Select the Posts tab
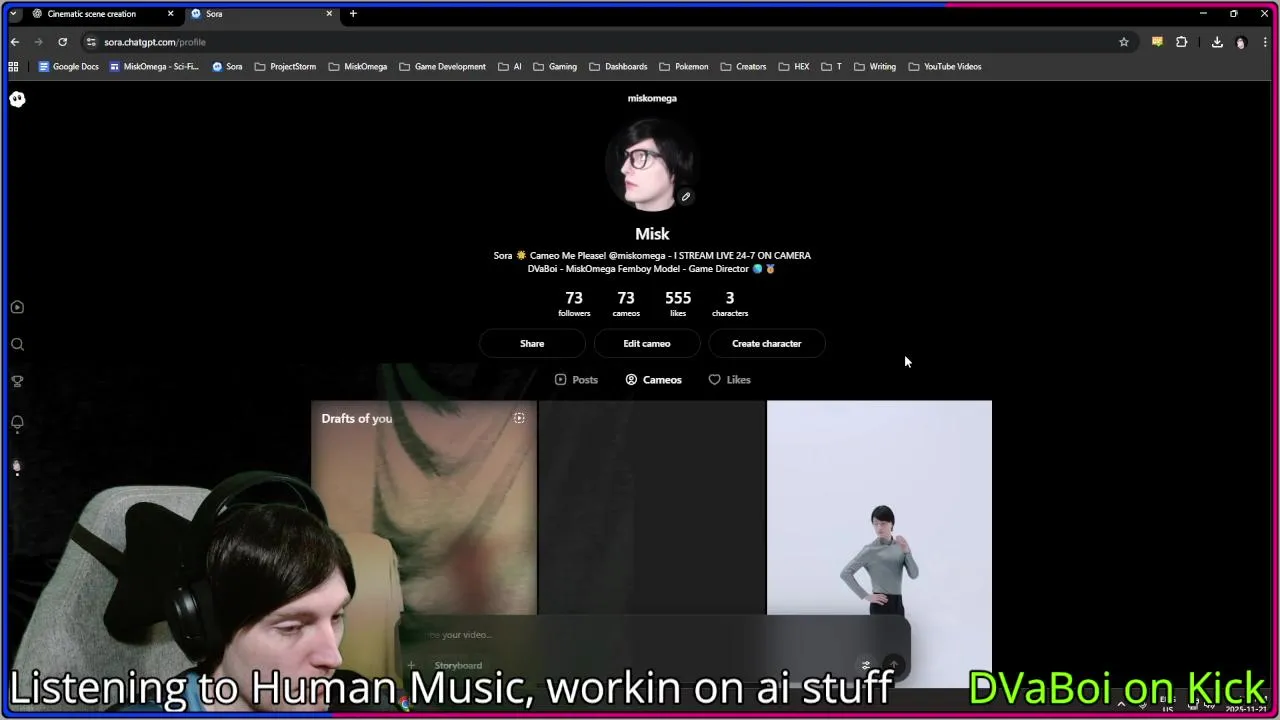1280x720 pixels. 576,380
